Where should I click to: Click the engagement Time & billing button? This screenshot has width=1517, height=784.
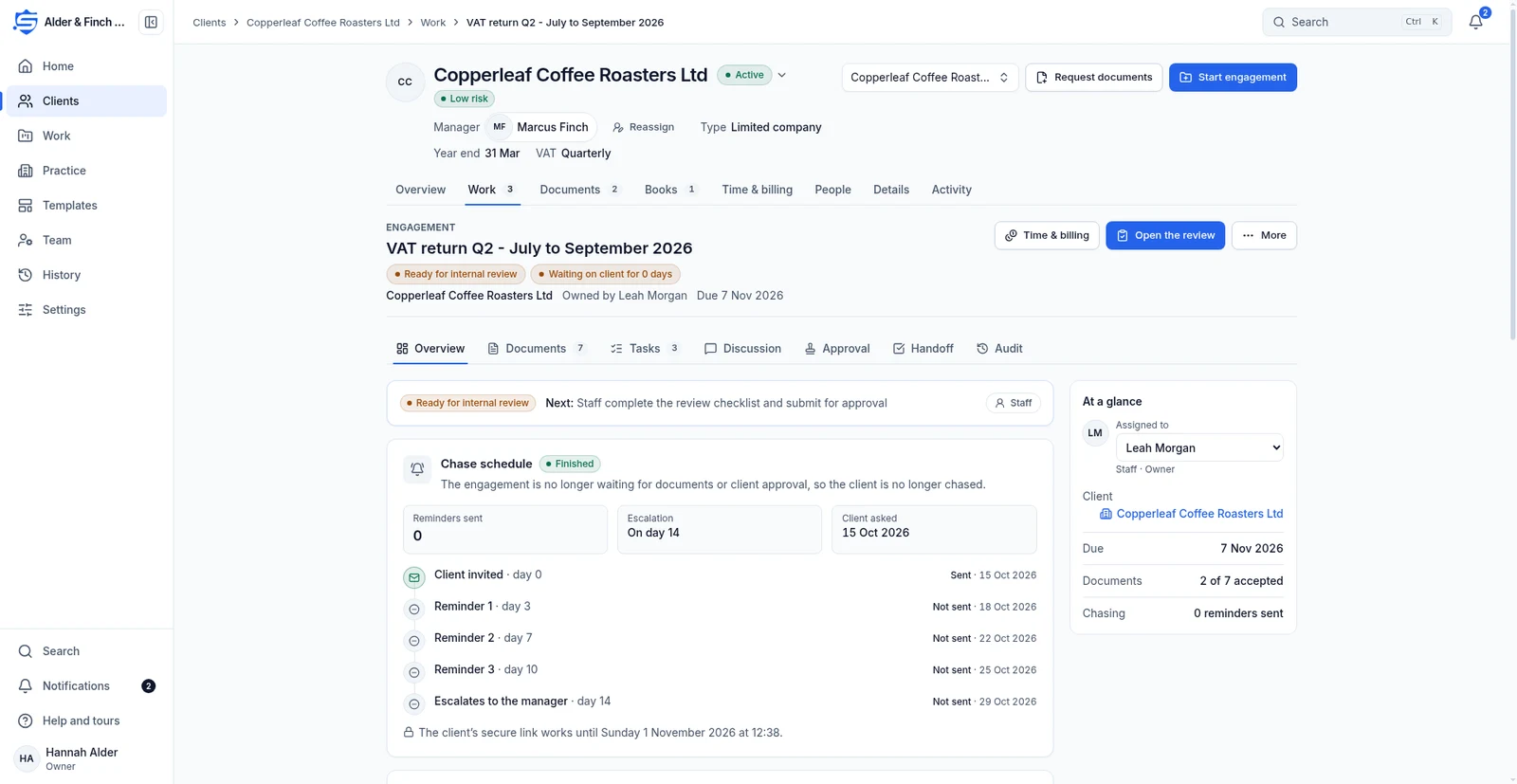pos(1047,235)
